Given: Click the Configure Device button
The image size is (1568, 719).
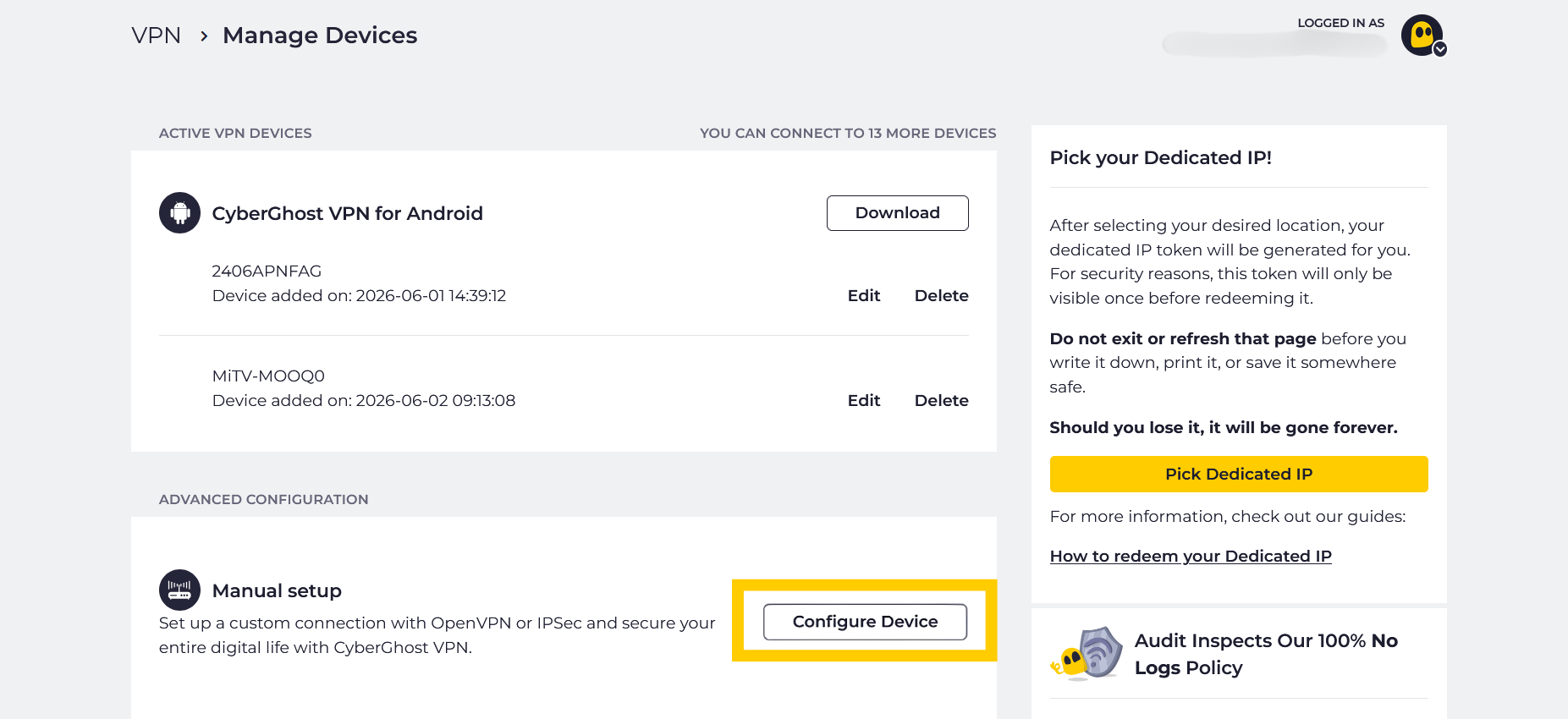Looking at the screenshot, I should pos(865,622).
